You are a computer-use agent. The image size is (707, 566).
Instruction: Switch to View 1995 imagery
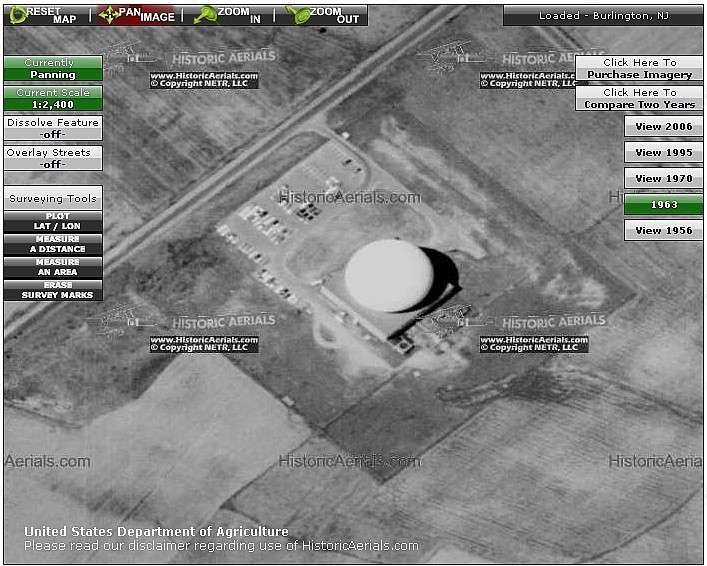[x=664, y=153]
